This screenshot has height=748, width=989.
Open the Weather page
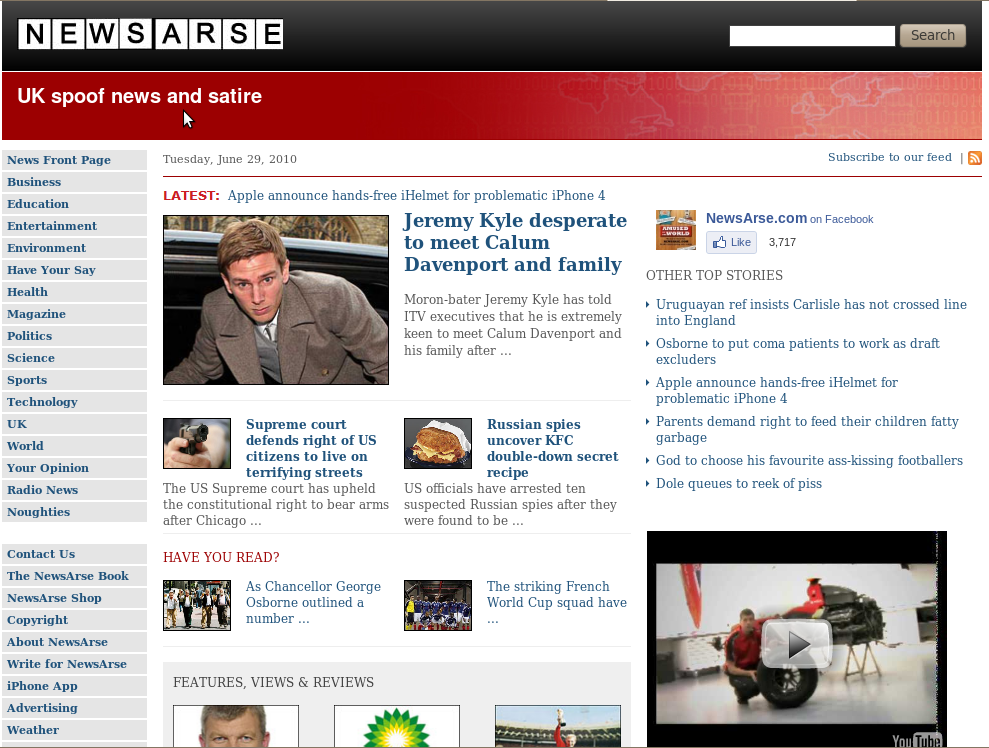(x=74, y=730)
